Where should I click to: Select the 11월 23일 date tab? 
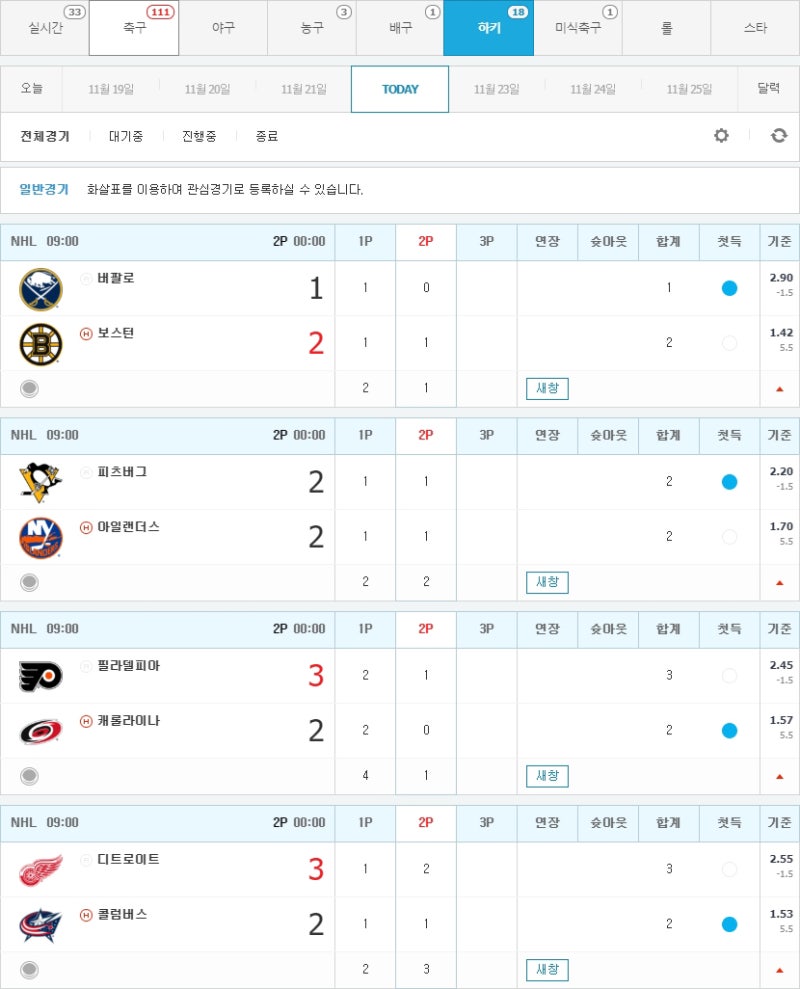(497, 89)
